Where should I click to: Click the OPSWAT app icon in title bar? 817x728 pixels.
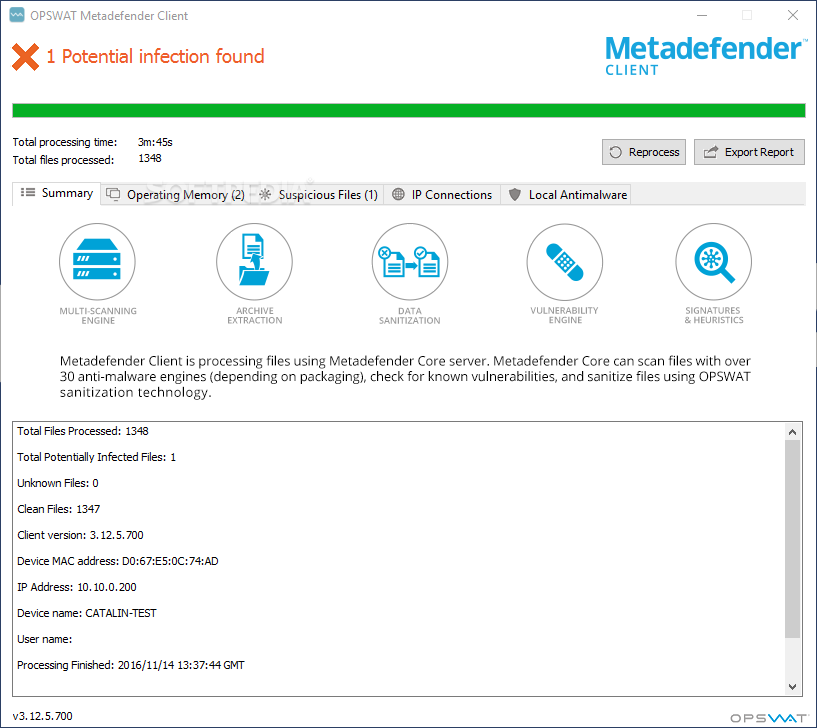[17, 15]
